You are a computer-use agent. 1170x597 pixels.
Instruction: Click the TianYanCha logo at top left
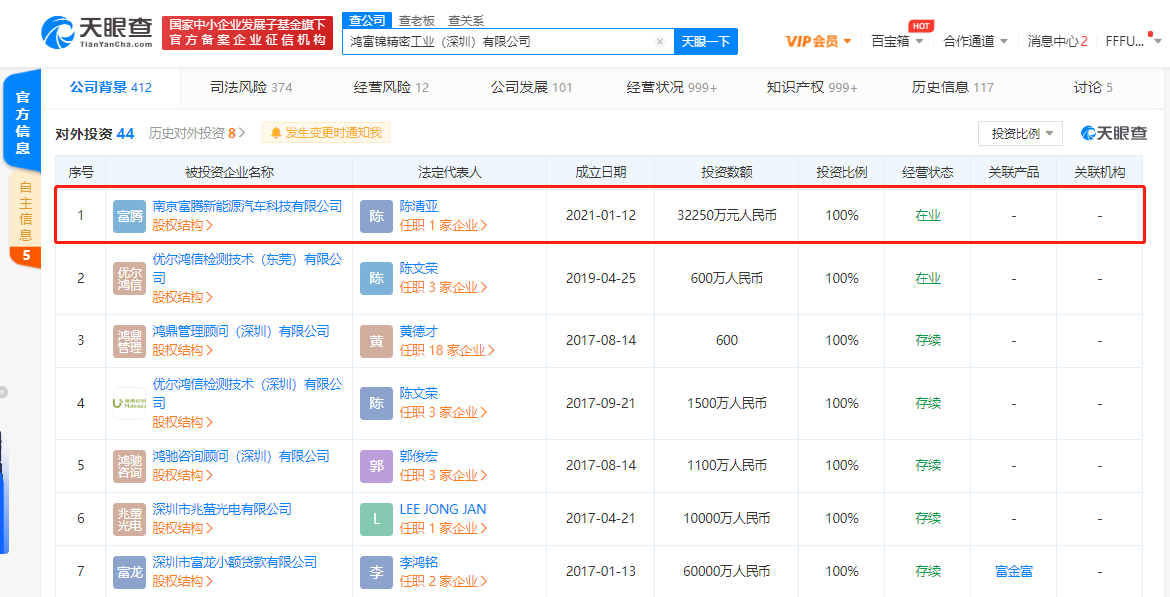point(96,34)
